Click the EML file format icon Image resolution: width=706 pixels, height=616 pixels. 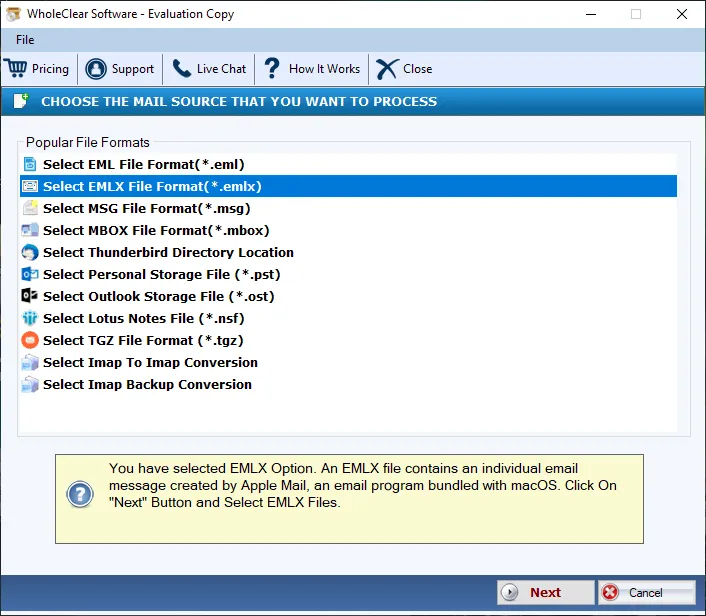(30, 164)
